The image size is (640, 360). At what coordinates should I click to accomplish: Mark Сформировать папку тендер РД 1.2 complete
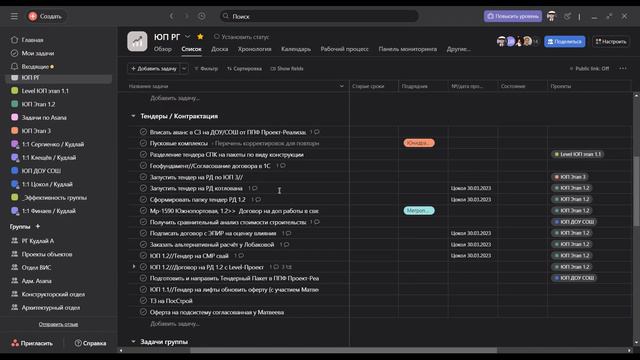143,200
